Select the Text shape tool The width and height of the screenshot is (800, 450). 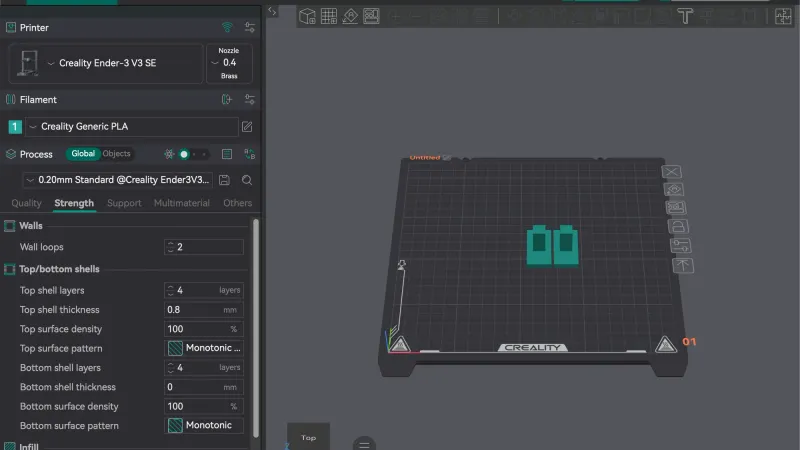(x=685, y=16)
